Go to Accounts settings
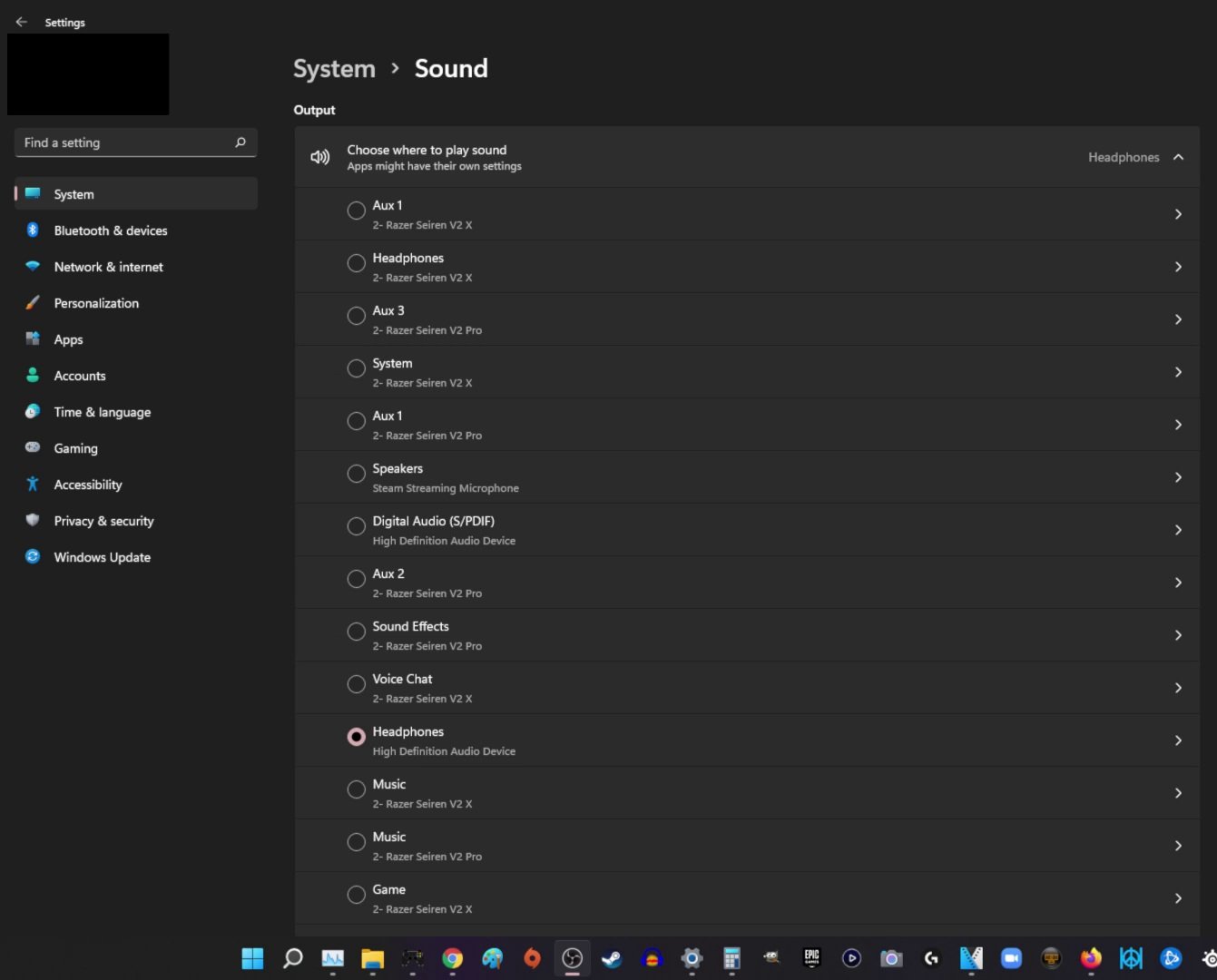1217x980 pixels. [136, 376]
